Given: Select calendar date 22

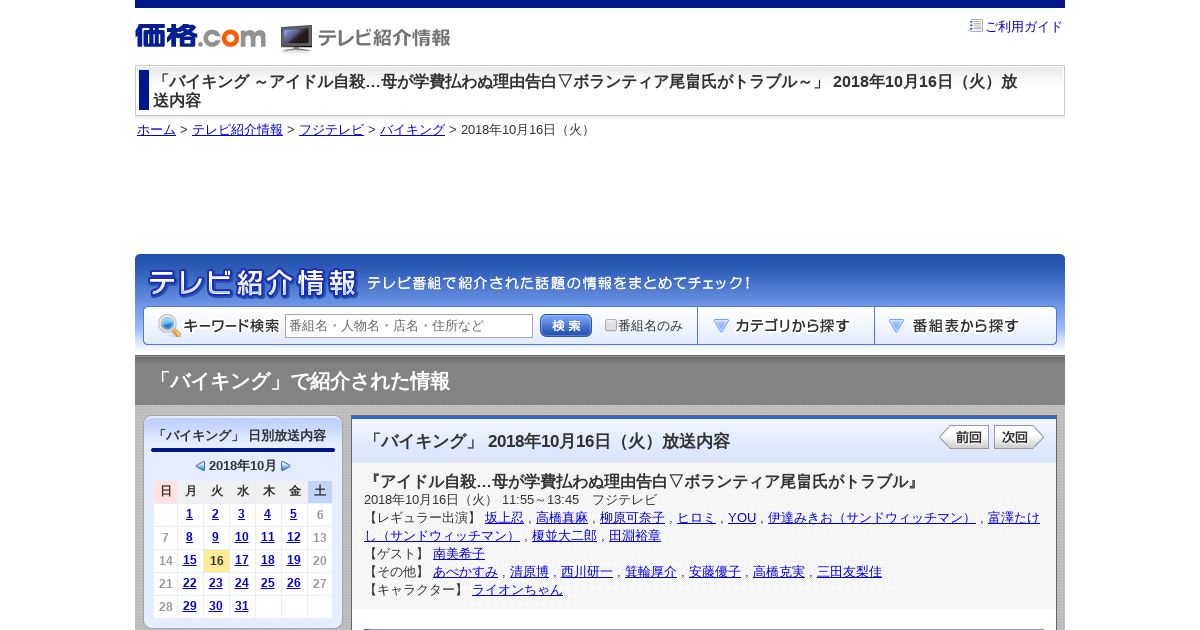Looking at the screenshot, I should [x=189, y=583].
